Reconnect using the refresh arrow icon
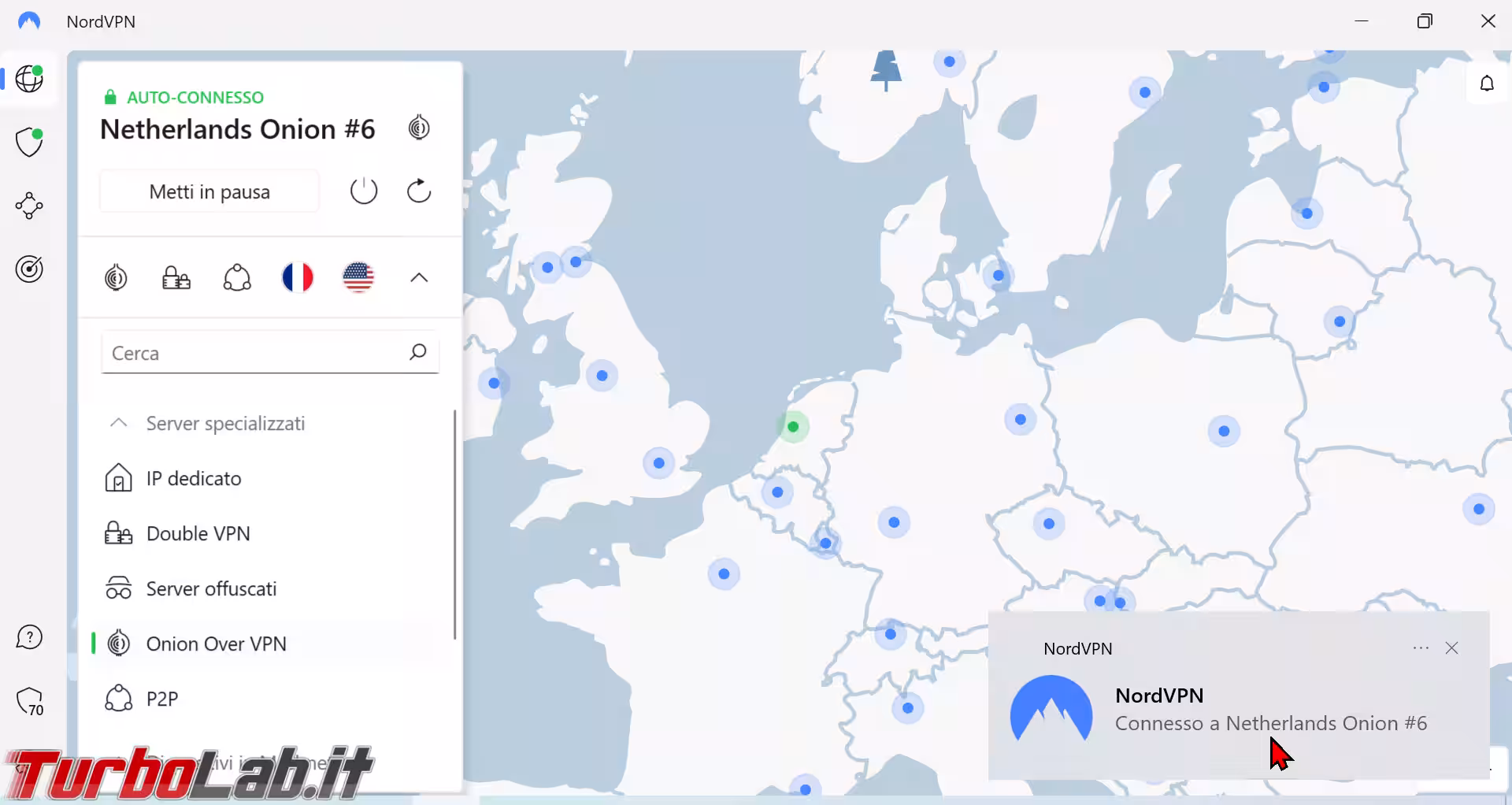The height and width of the screenshot is (805, 1512). tap(419, 191)
